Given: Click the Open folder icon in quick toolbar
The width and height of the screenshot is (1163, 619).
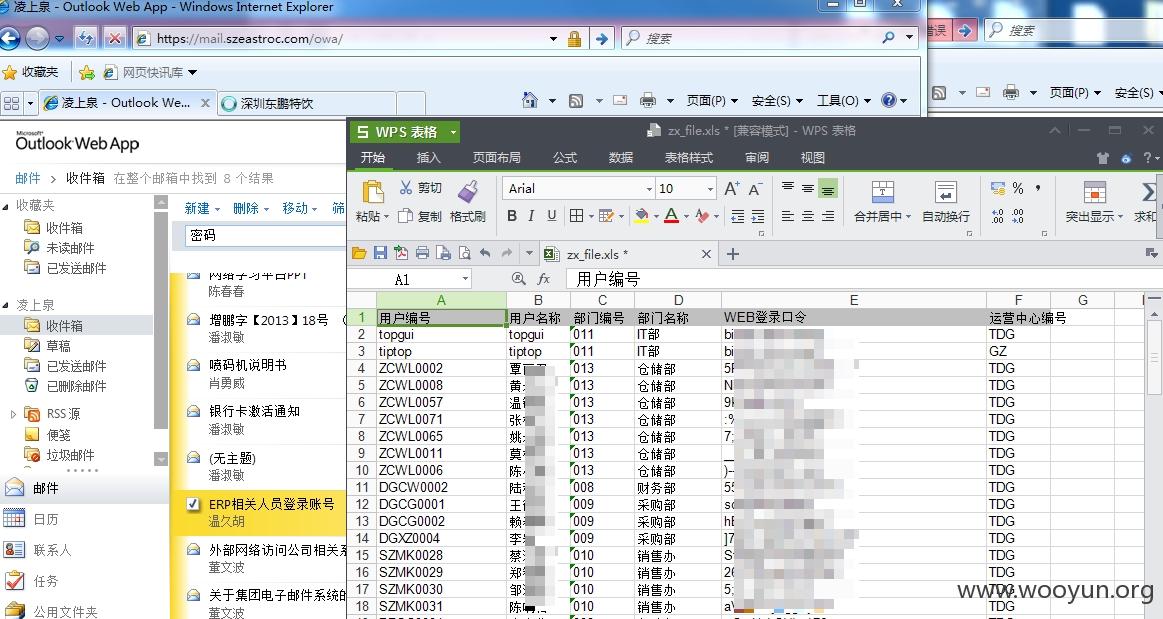Looking at the screenshot, I should click(x=359, y=254).
